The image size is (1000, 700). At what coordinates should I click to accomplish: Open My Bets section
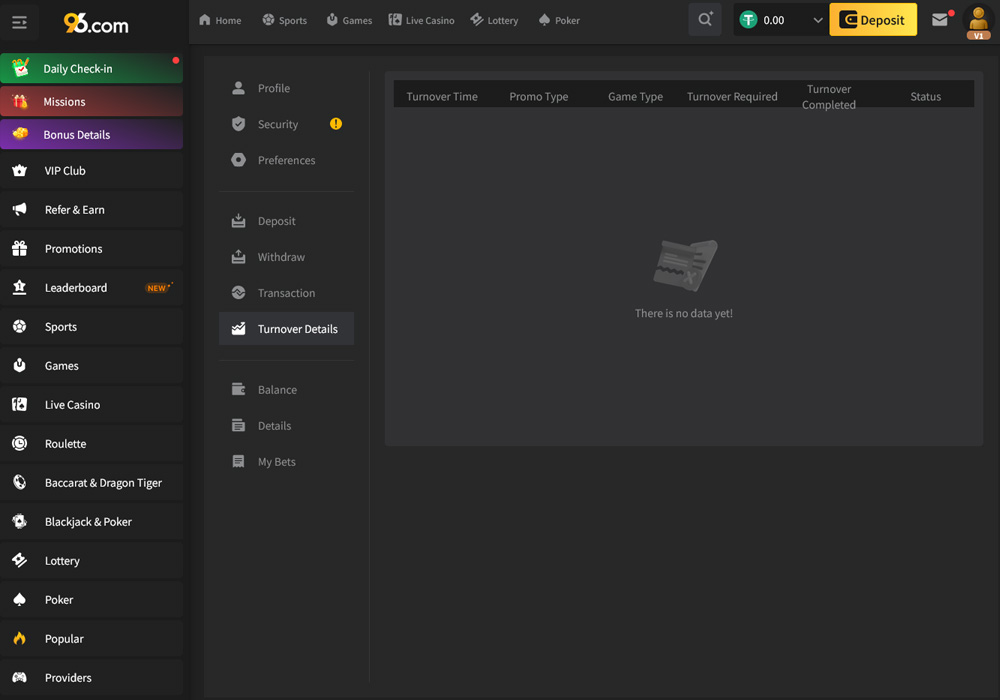coord(276,462)
